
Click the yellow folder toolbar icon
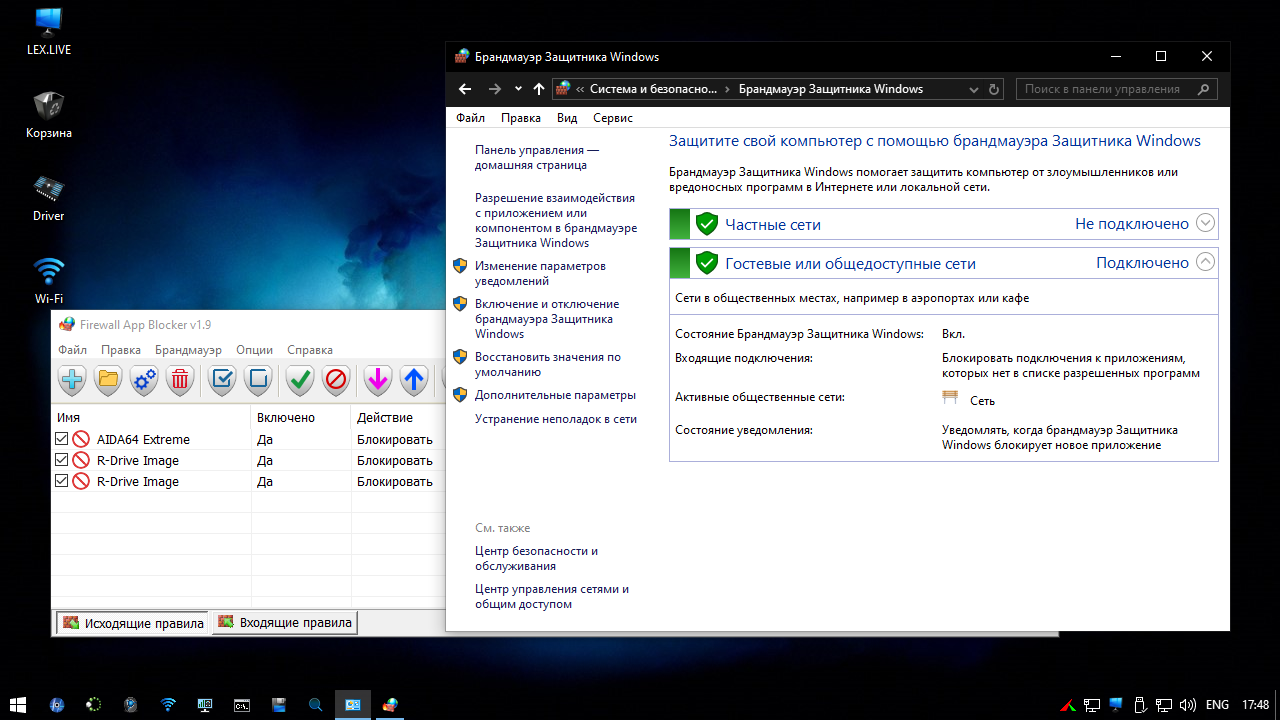(x=108, y=379)
